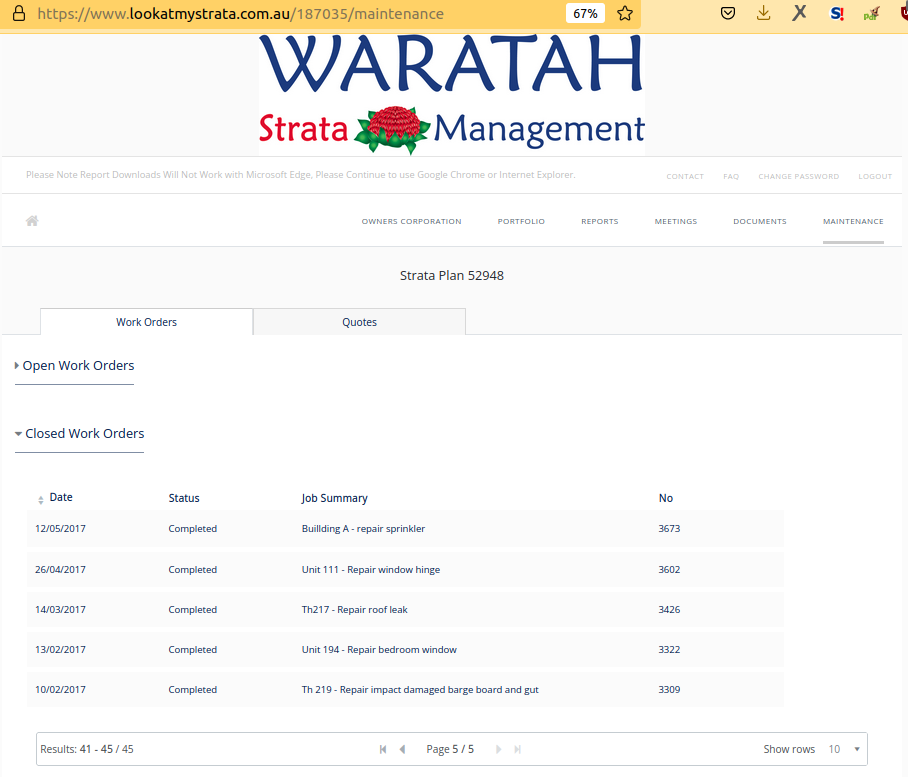Bookmark this page with the star icon
The height and width of the screenshot is (777, 908).
tap(625, 13)
